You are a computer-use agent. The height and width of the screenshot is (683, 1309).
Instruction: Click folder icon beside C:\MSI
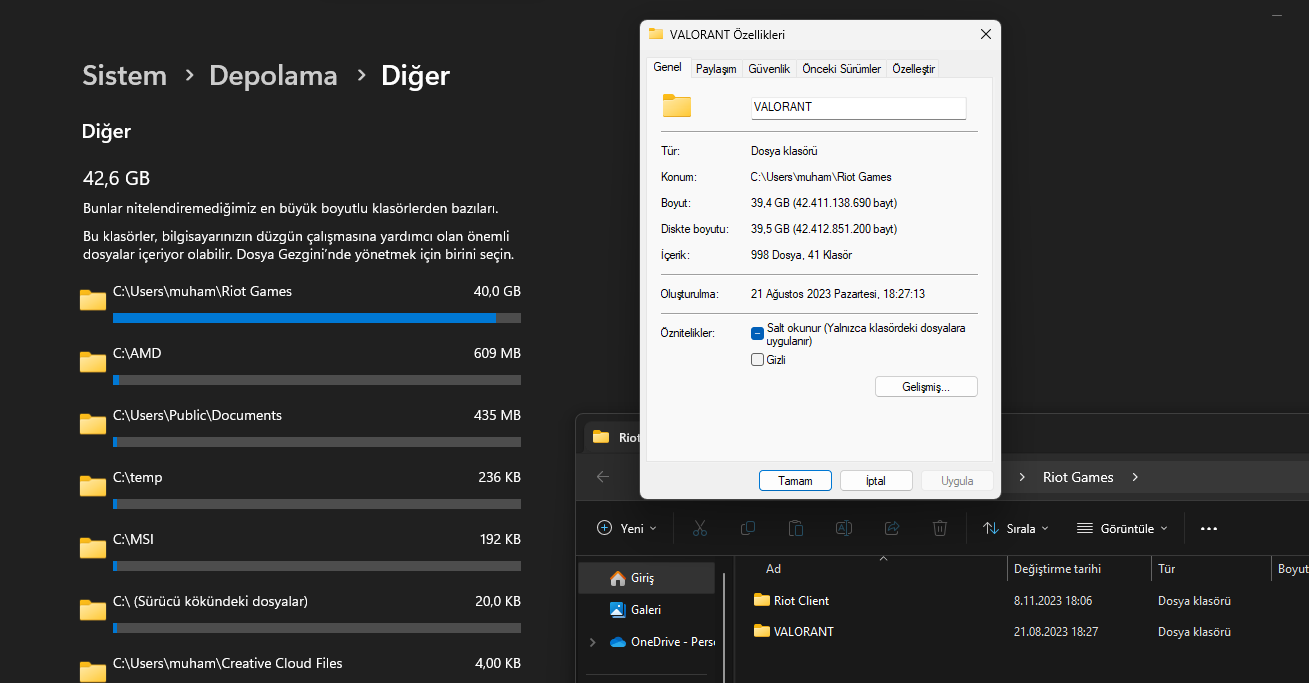(93, 548)
